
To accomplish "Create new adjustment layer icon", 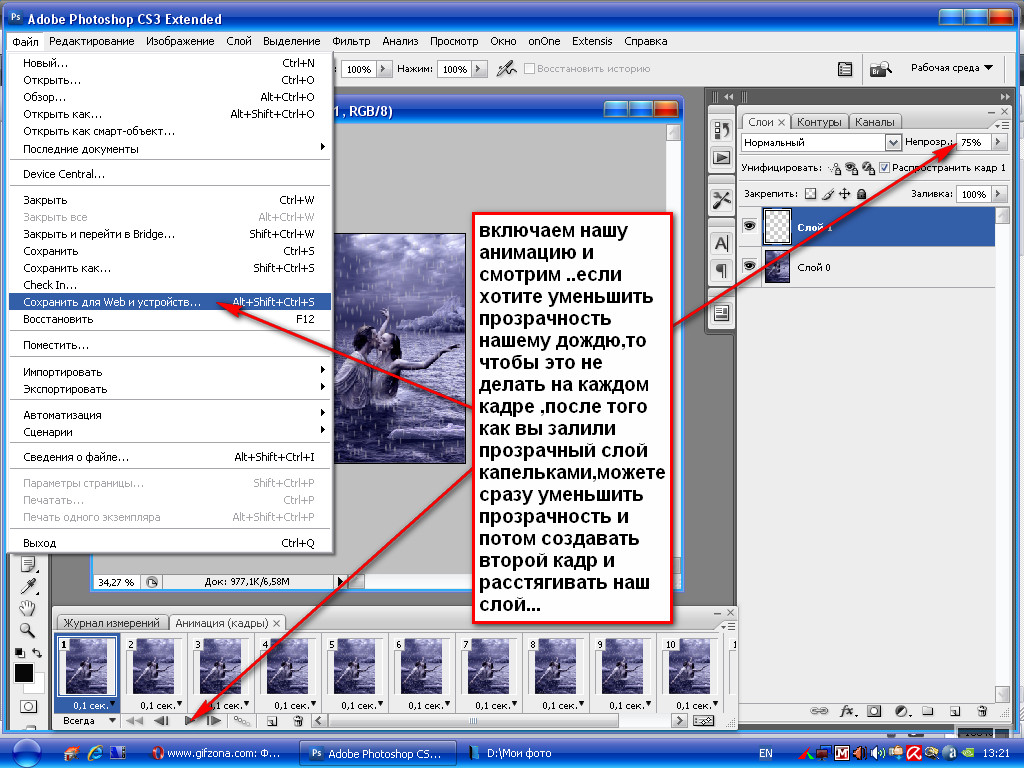I will coord(902,711).
